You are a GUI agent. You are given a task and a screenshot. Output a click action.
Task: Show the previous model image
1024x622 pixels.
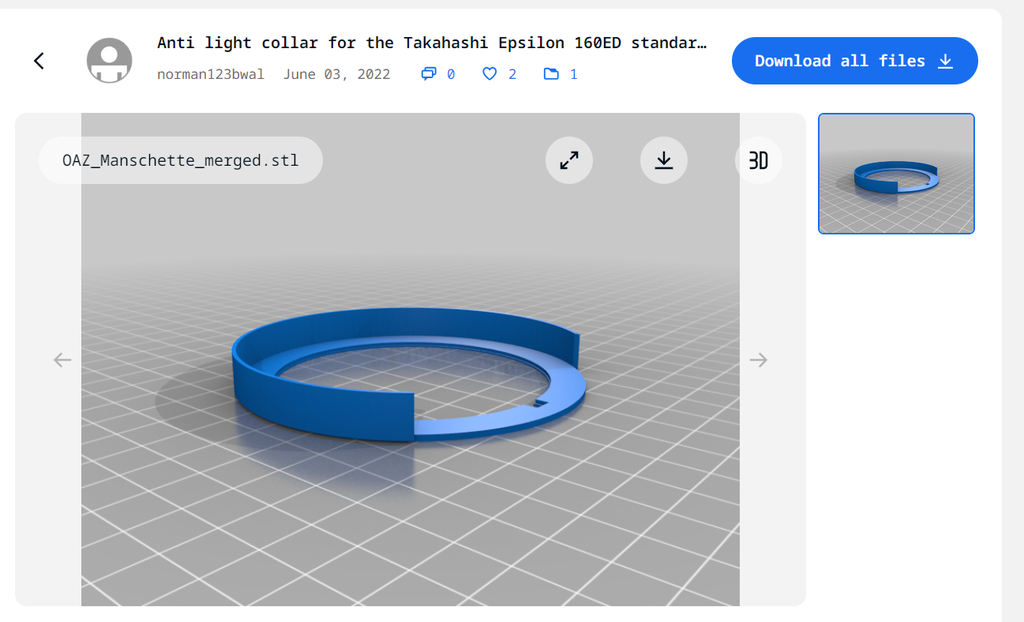(63, 360)
